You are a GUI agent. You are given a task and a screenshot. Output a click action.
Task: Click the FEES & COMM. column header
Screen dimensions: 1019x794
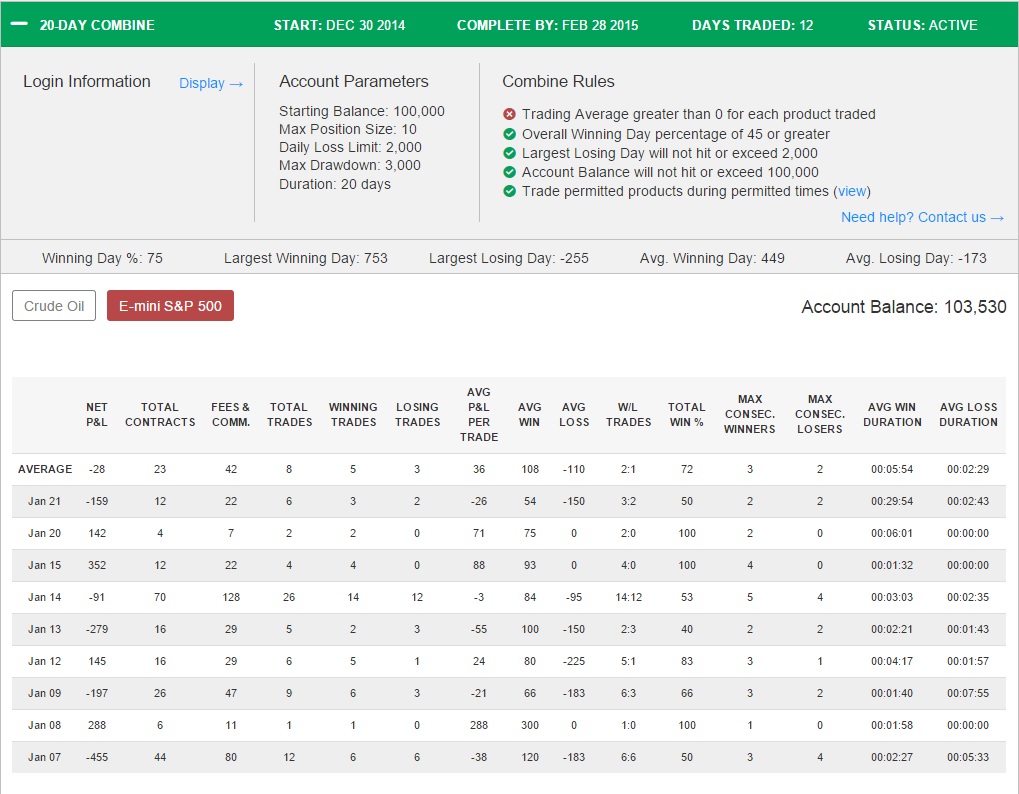click(231, 415)
